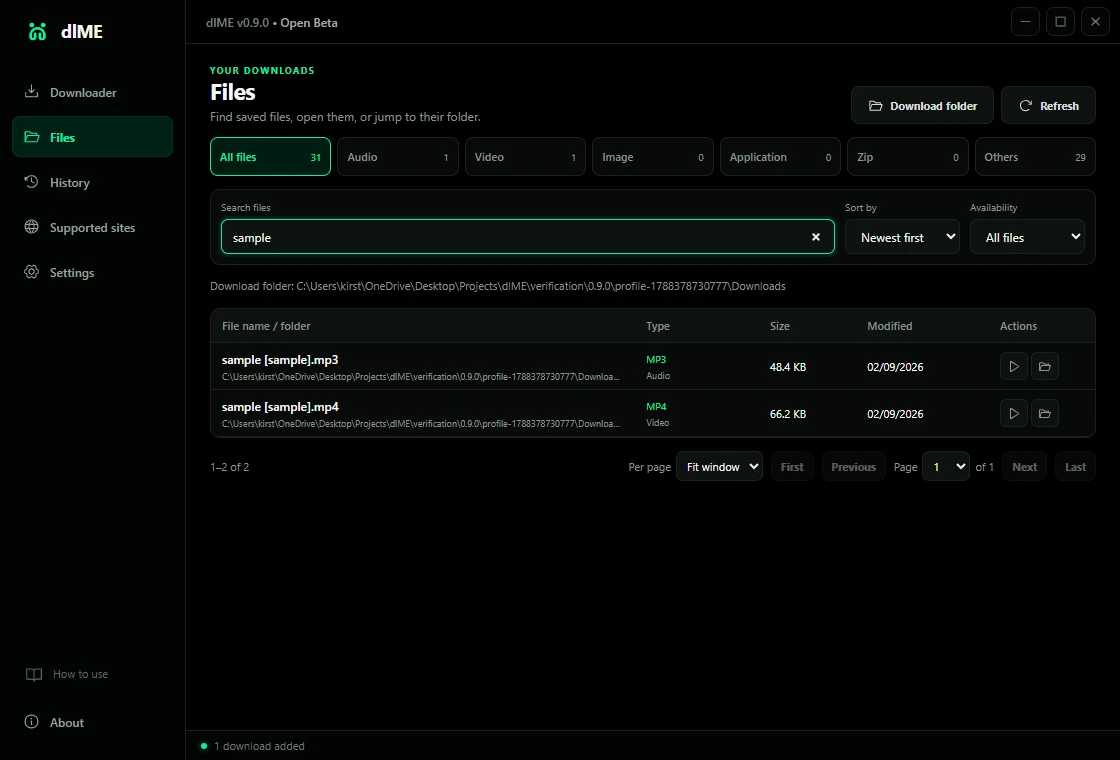Open the Availability dropdown
Viewport: 1120px width, 760px height.
tap(1027, 237)
